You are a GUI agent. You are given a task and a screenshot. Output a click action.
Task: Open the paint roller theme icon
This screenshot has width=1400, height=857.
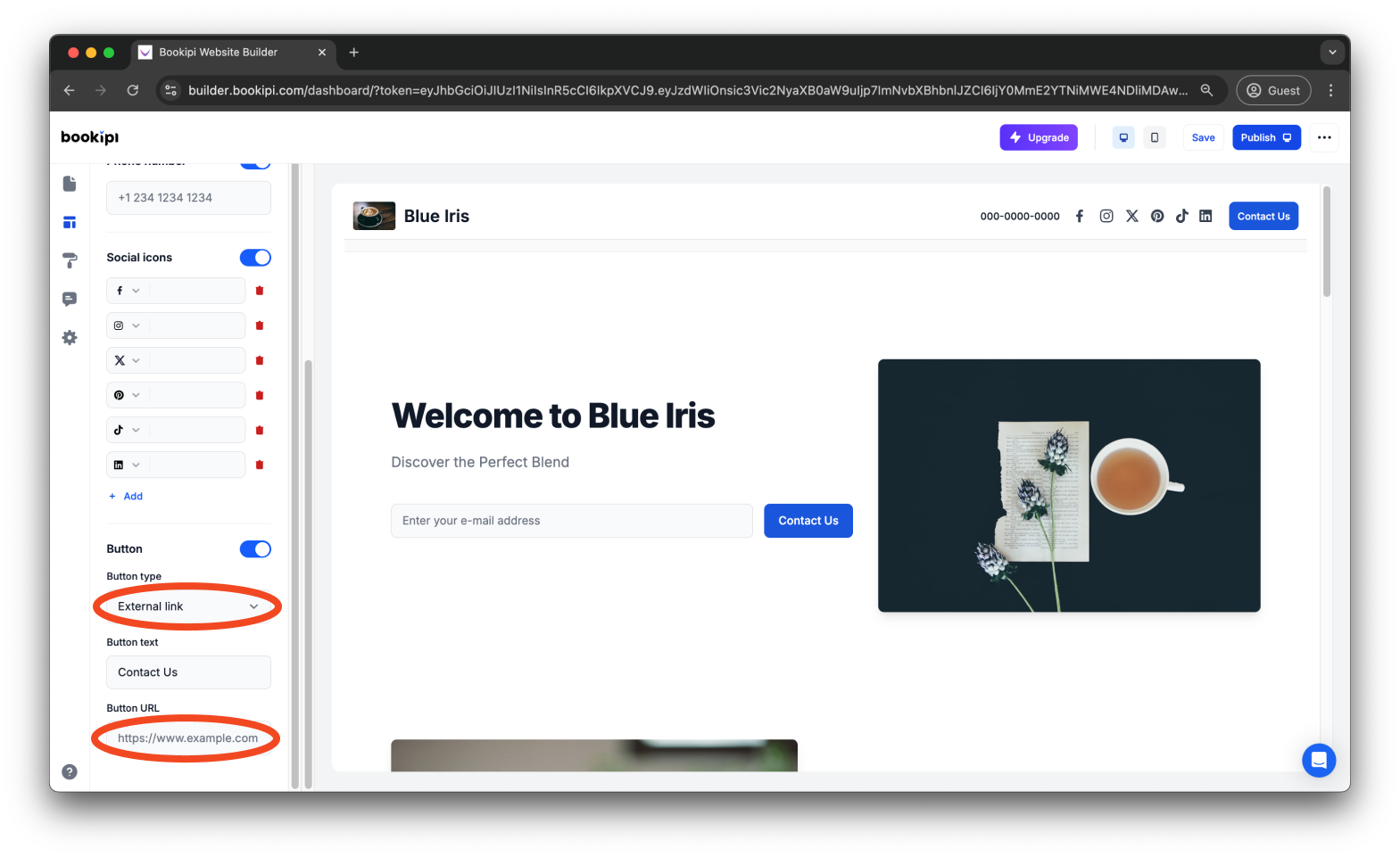point(70,260)
